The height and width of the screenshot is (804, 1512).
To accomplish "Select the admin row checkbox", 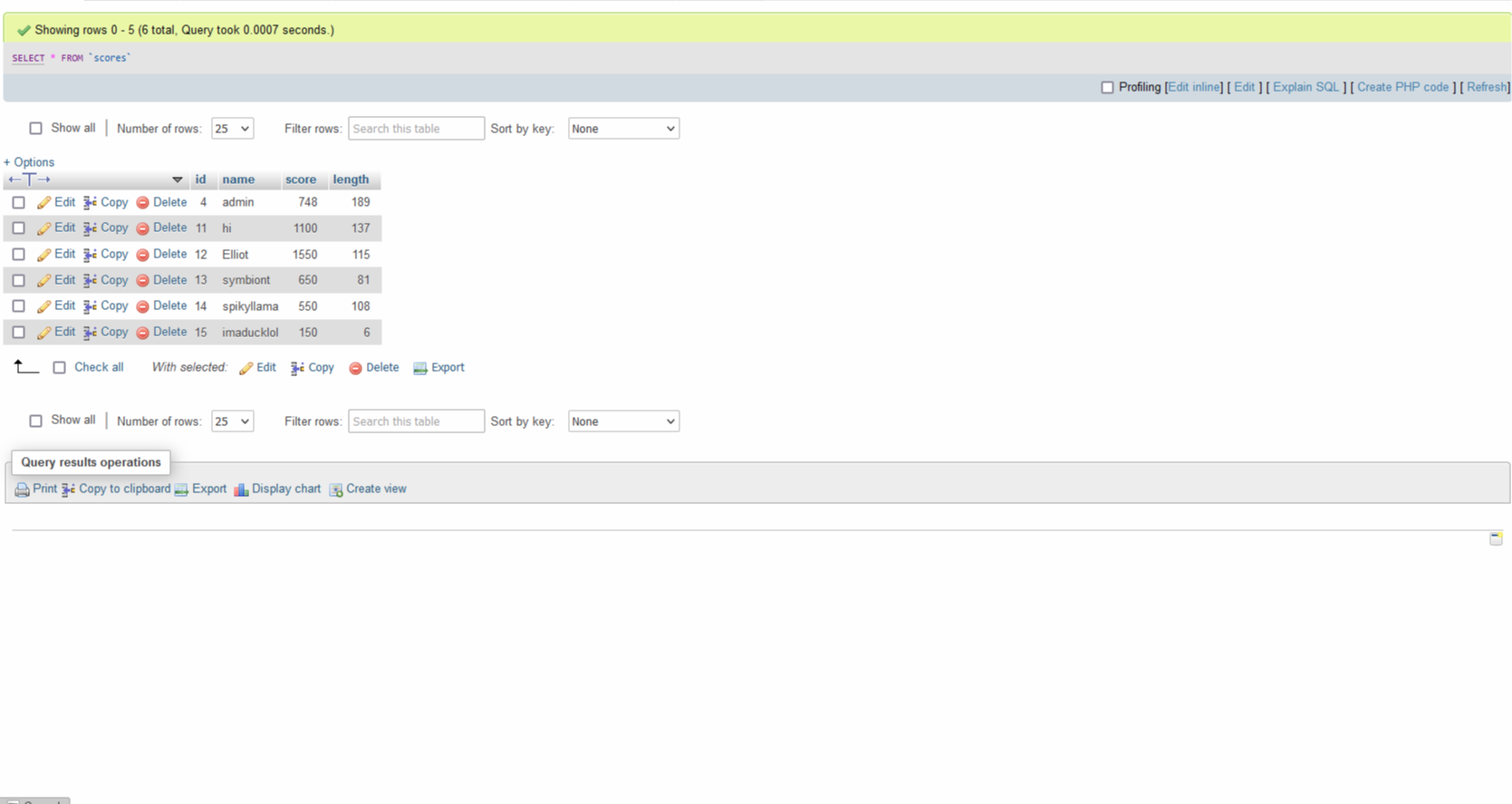I will 18,203.
